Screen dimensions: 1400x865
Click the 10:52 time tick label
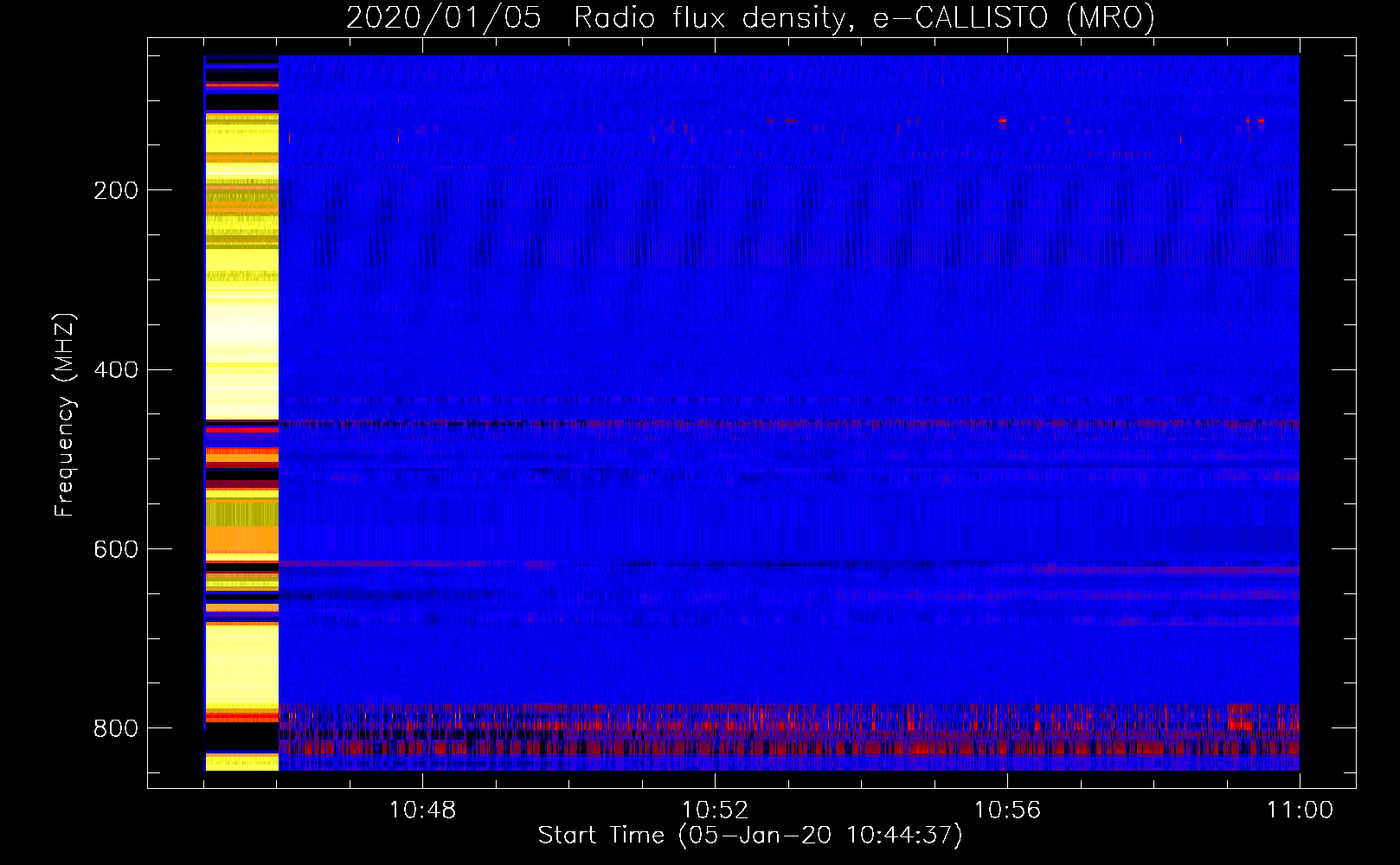point(715,811)
